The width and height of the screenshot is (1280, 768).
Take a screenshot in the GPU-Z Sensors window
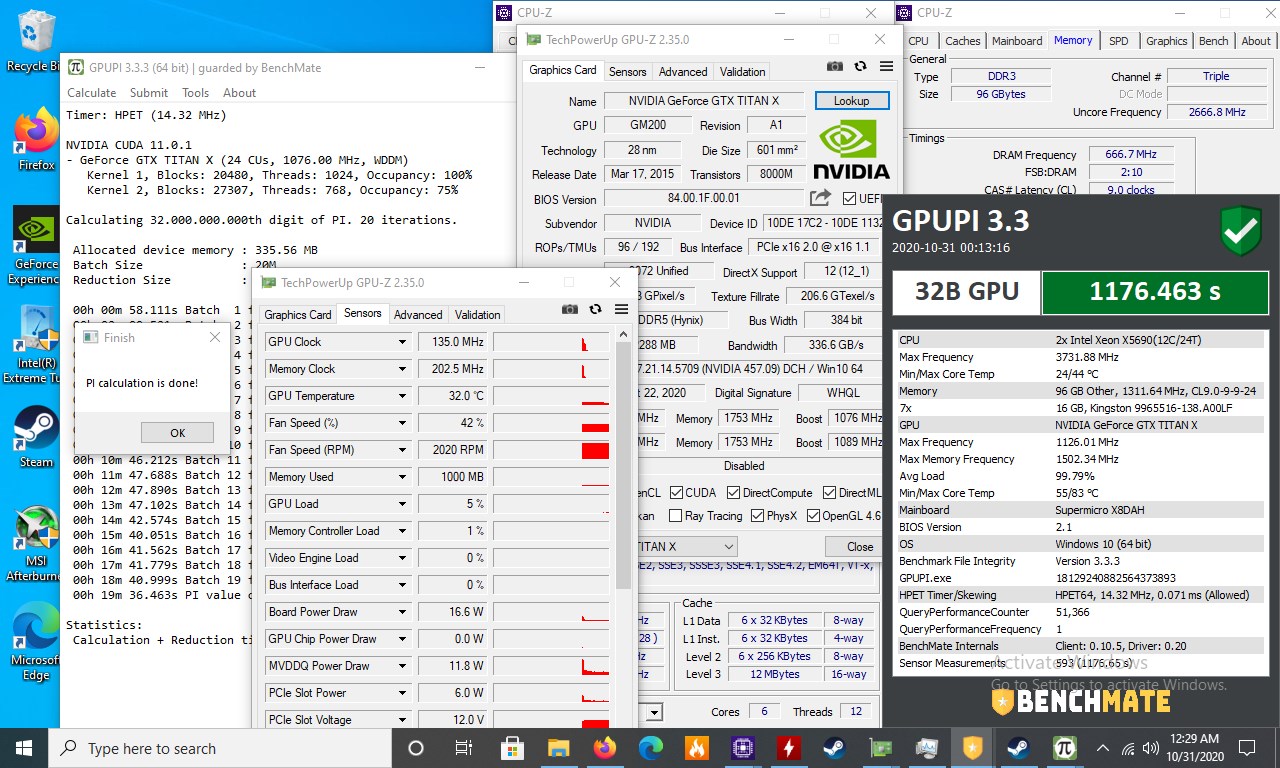click(x=570, y=310)
